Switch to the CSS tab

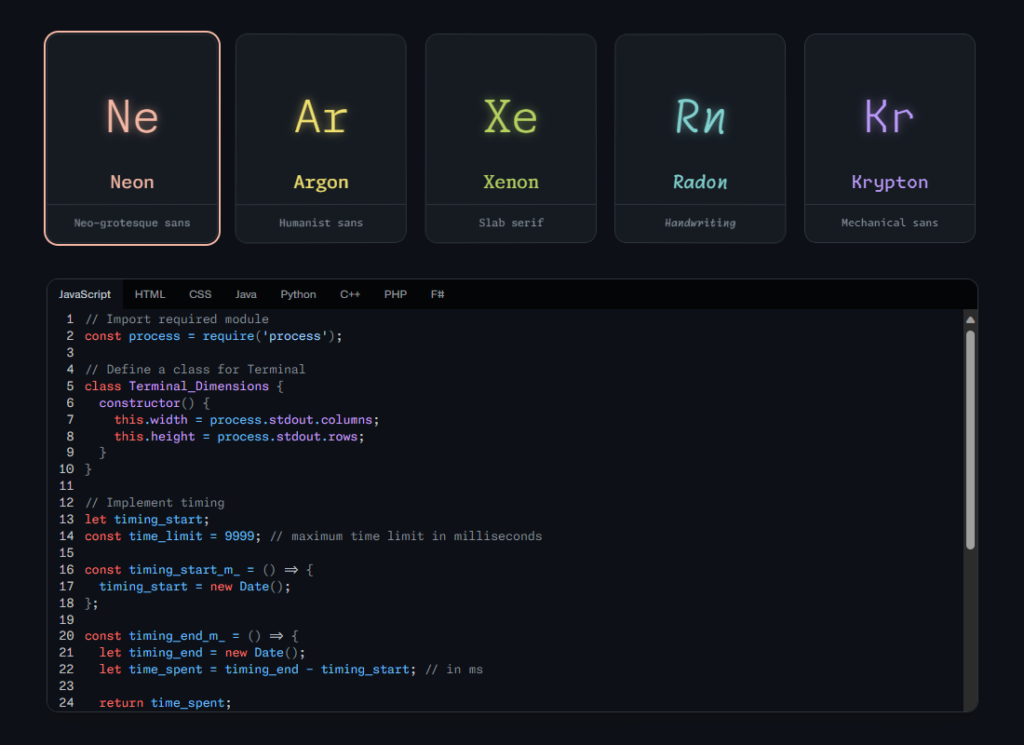click(x=200, y=294)
